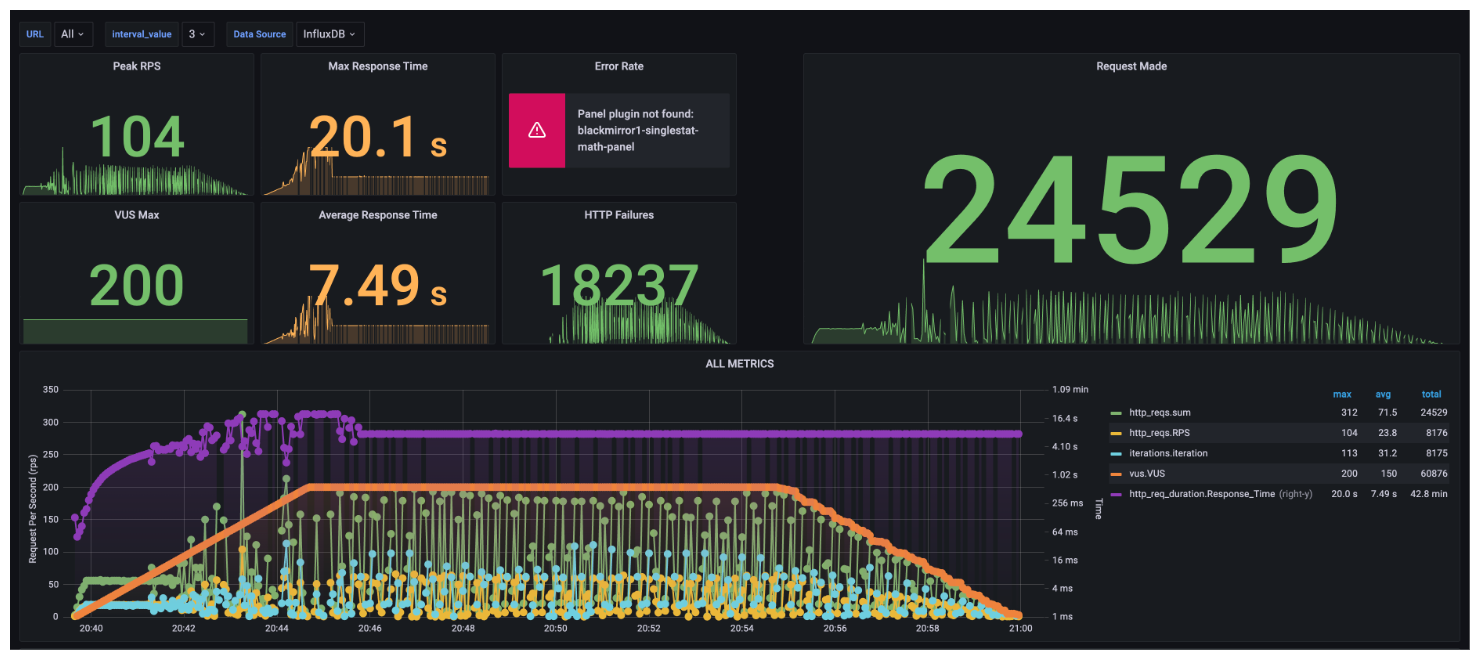Open the URL variable dropdown showing All

(x=72, y=34)
